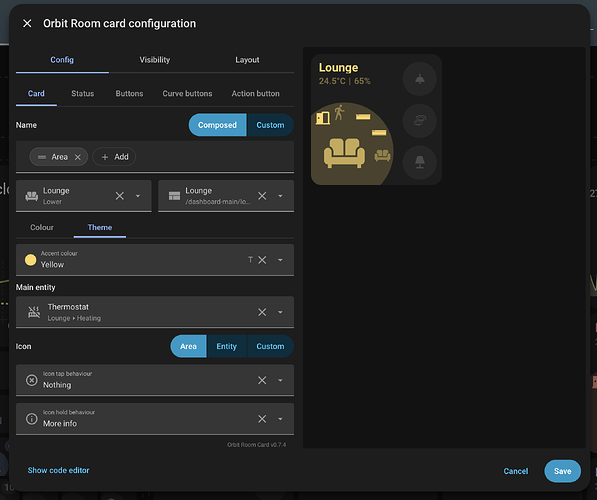The height and width of the screenshot is (500, 597).
Task: Set icon source to Custom
Action: pyautogui.click(x=270, y=346)
